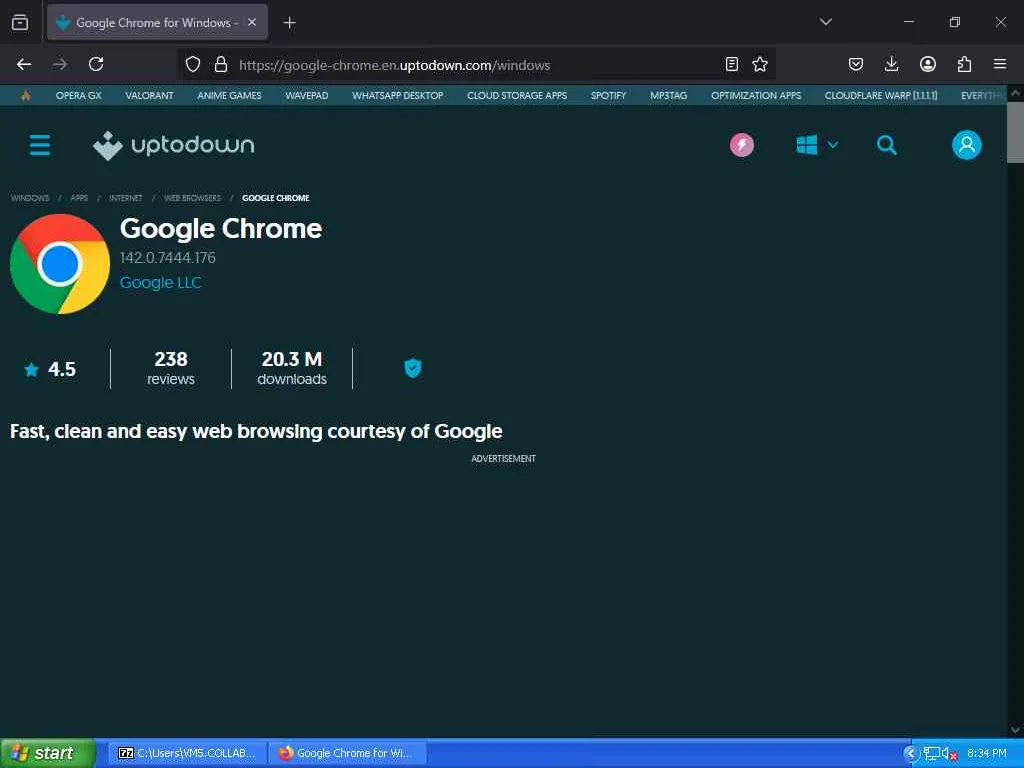Viewport: 1024px width, 768px height.
Task: Open the OPERA GX link
Action: (78, 95)
